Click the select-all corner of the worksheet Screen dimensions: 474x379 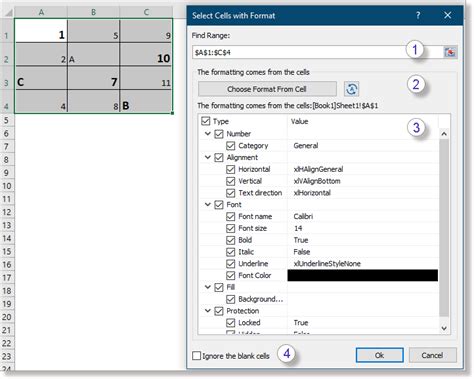7,13
